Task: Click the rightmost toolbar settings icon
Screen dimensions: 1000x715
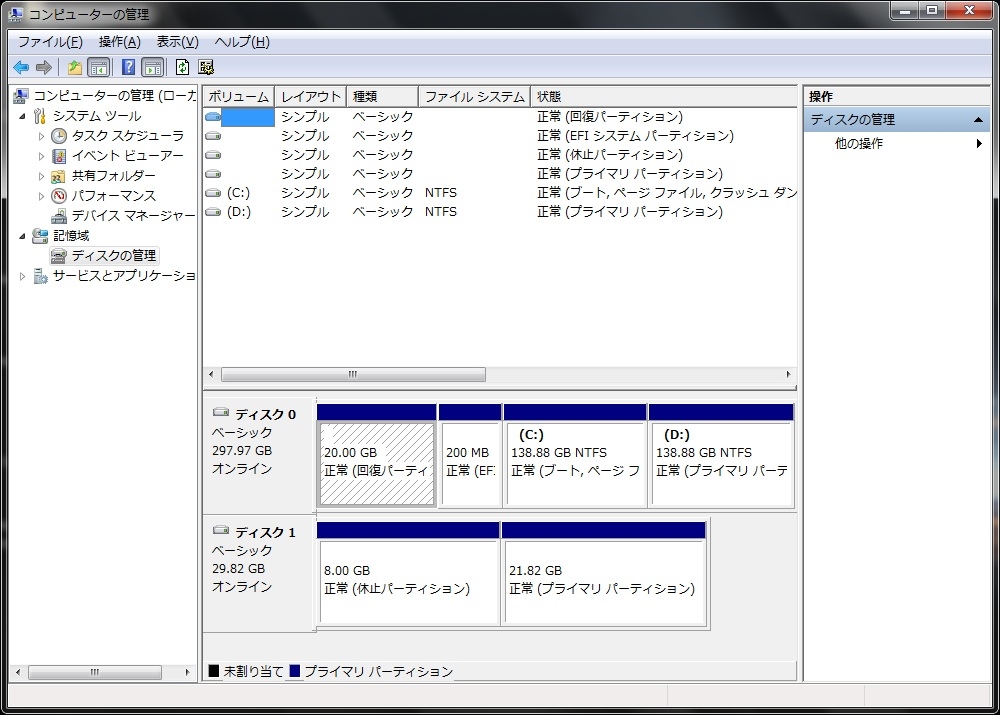Action: tap(206, 67)
